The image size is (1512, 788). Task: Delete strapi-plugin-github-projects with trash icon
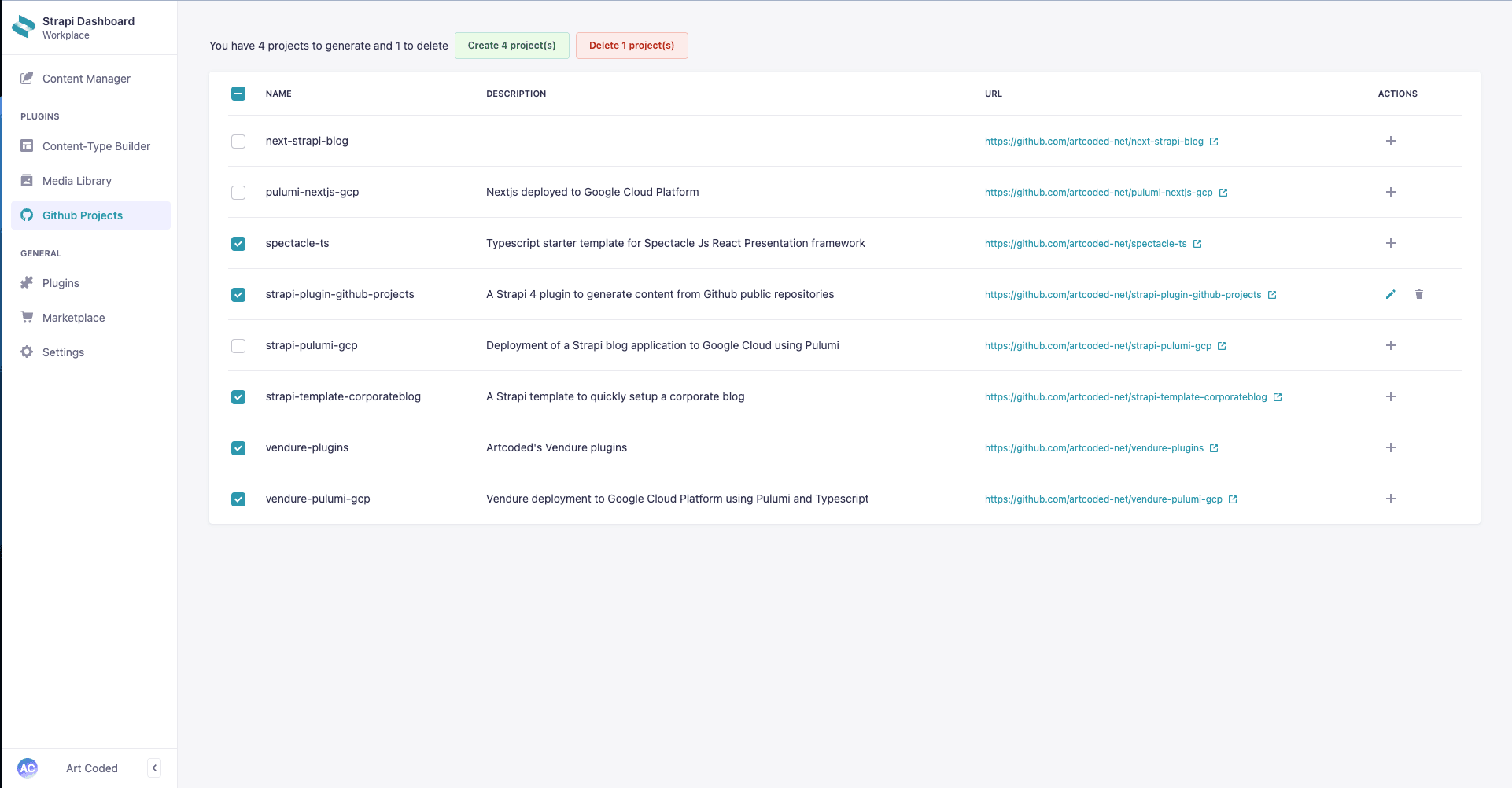[x=1419, y=294]
